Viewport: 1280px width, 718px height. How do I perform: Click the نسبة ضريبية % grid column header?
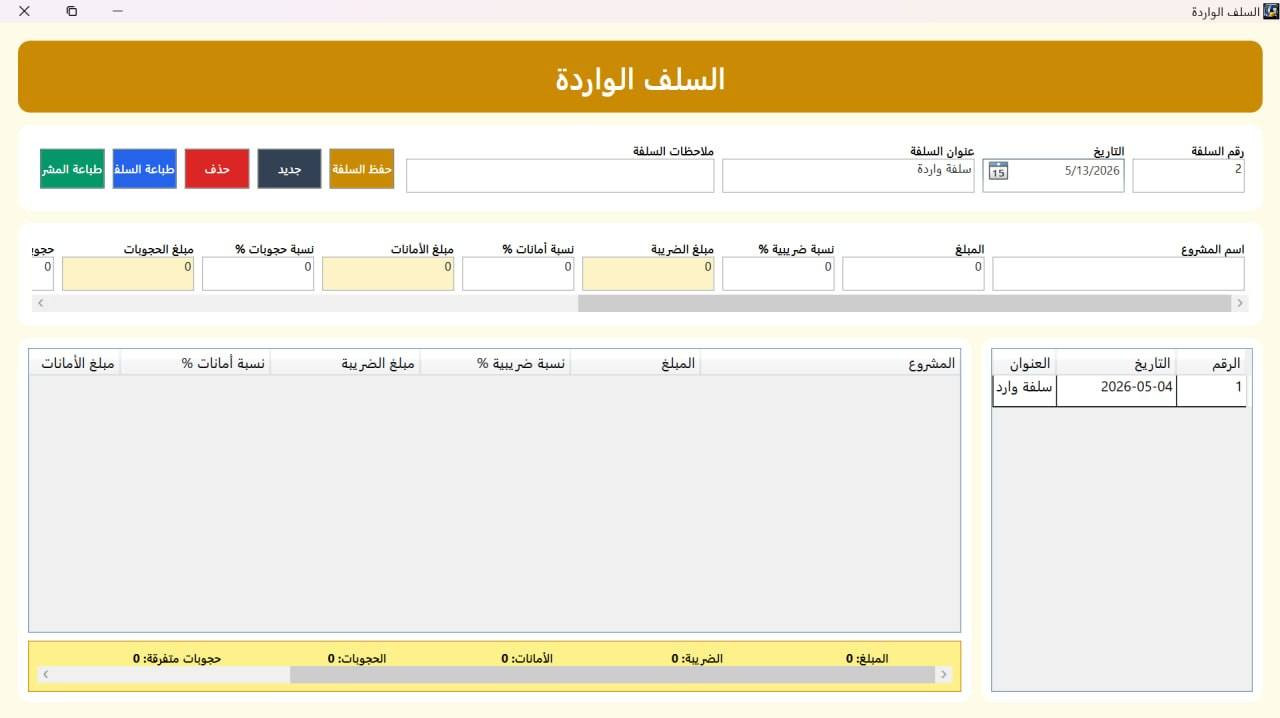tap(495, 364)
